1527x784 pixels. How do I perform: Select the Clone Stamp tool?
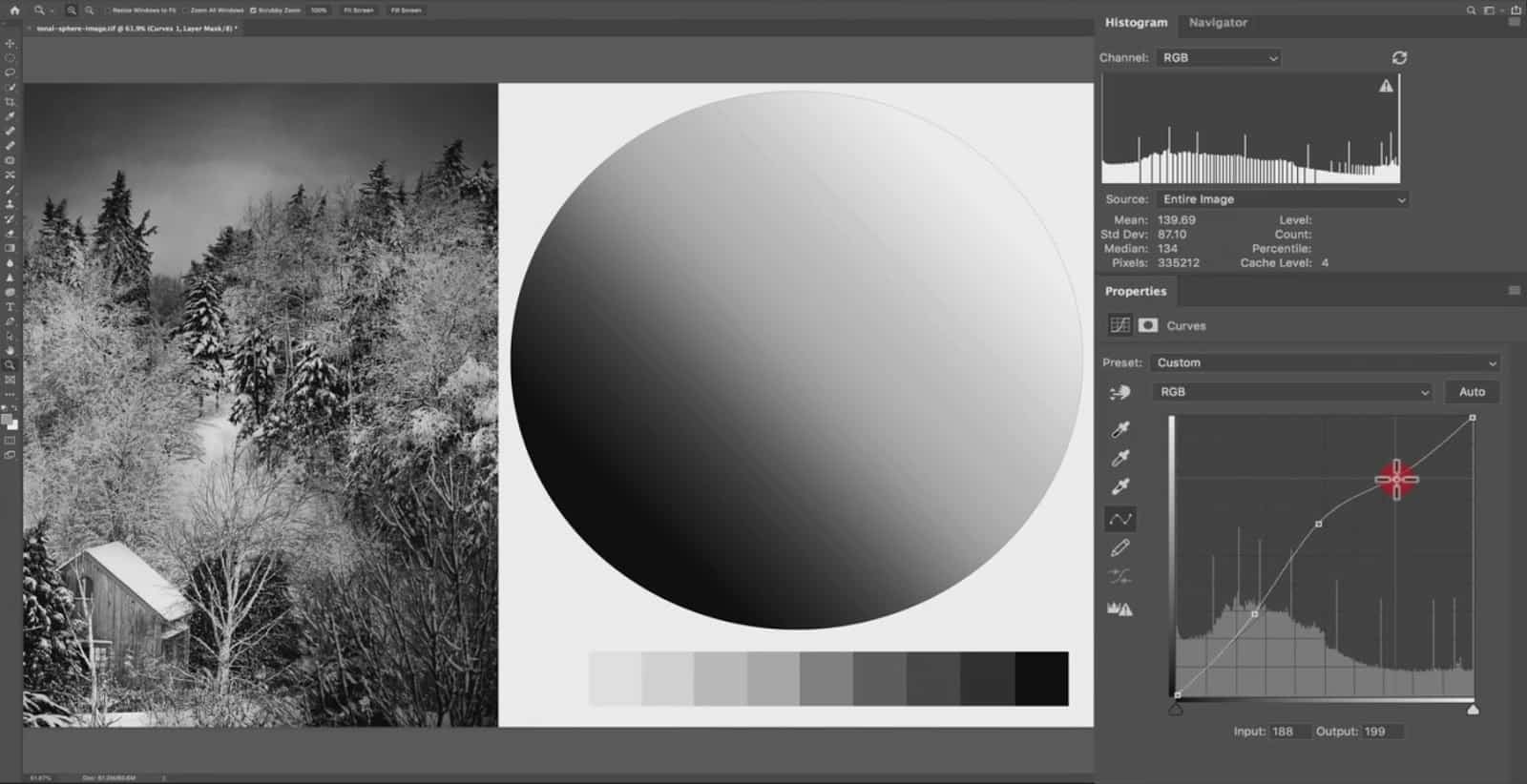click(10, 204)
